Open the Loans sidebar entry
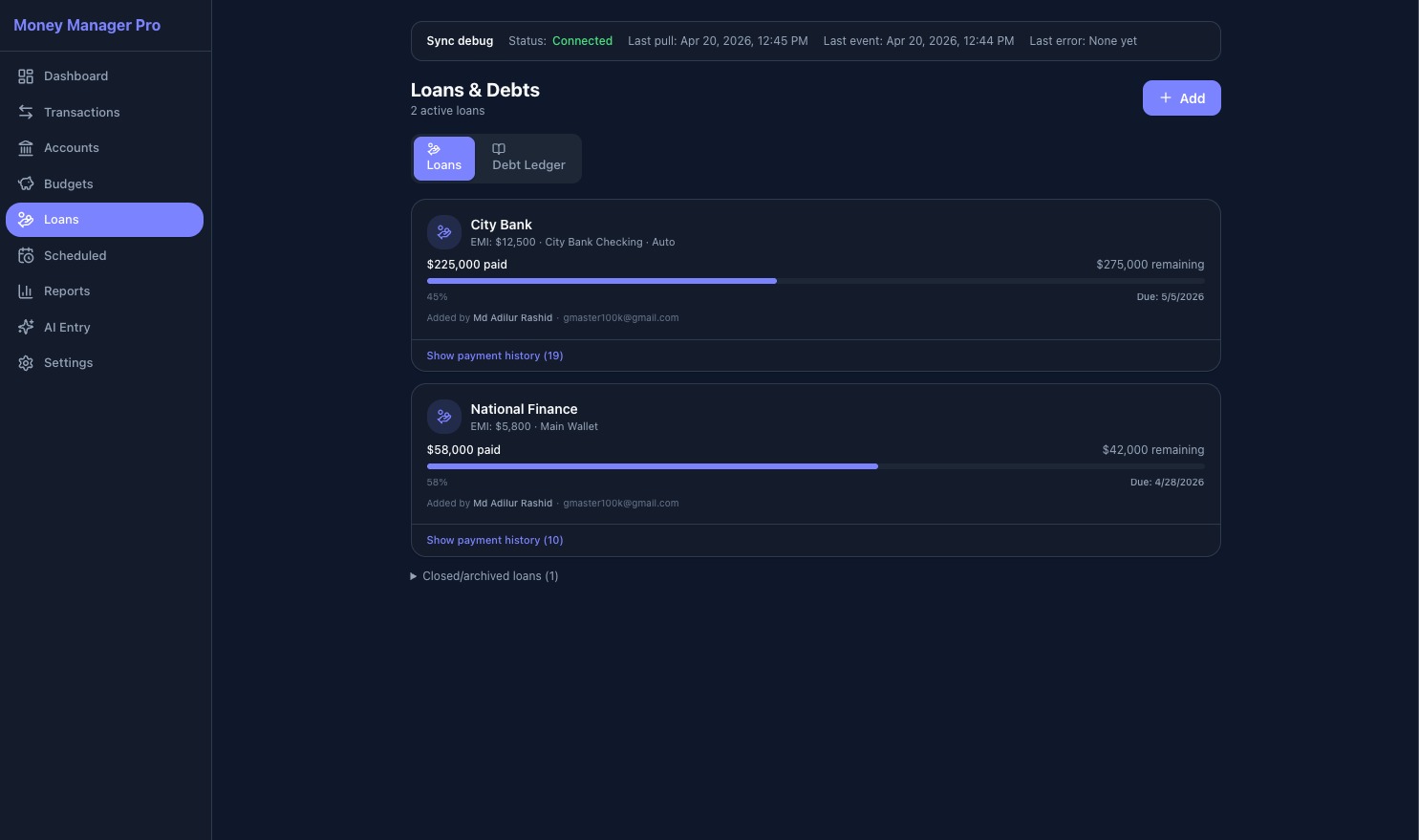 [x=61, y=220]
